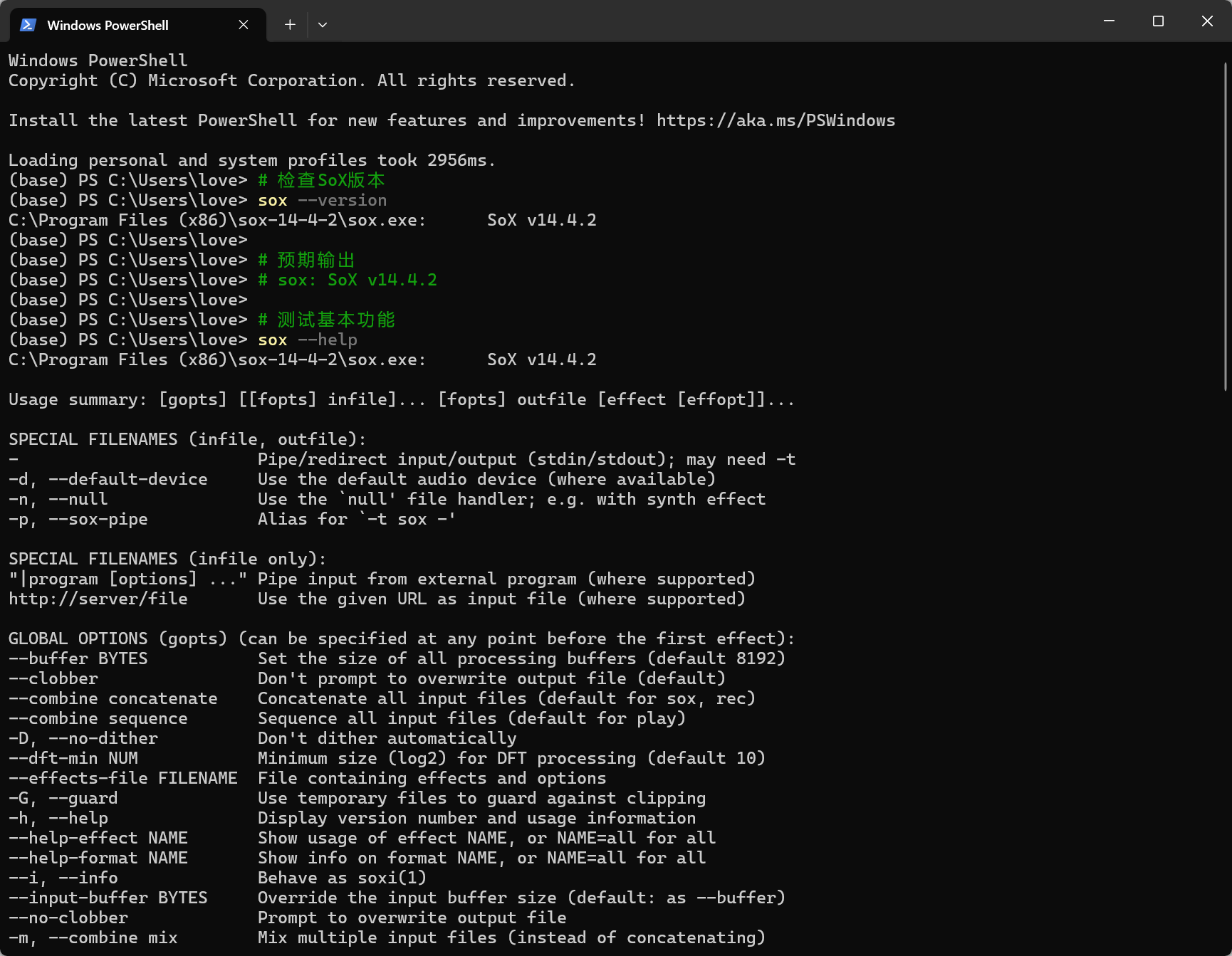
Task: Close the terminal window
Action: coord(1207,21)
